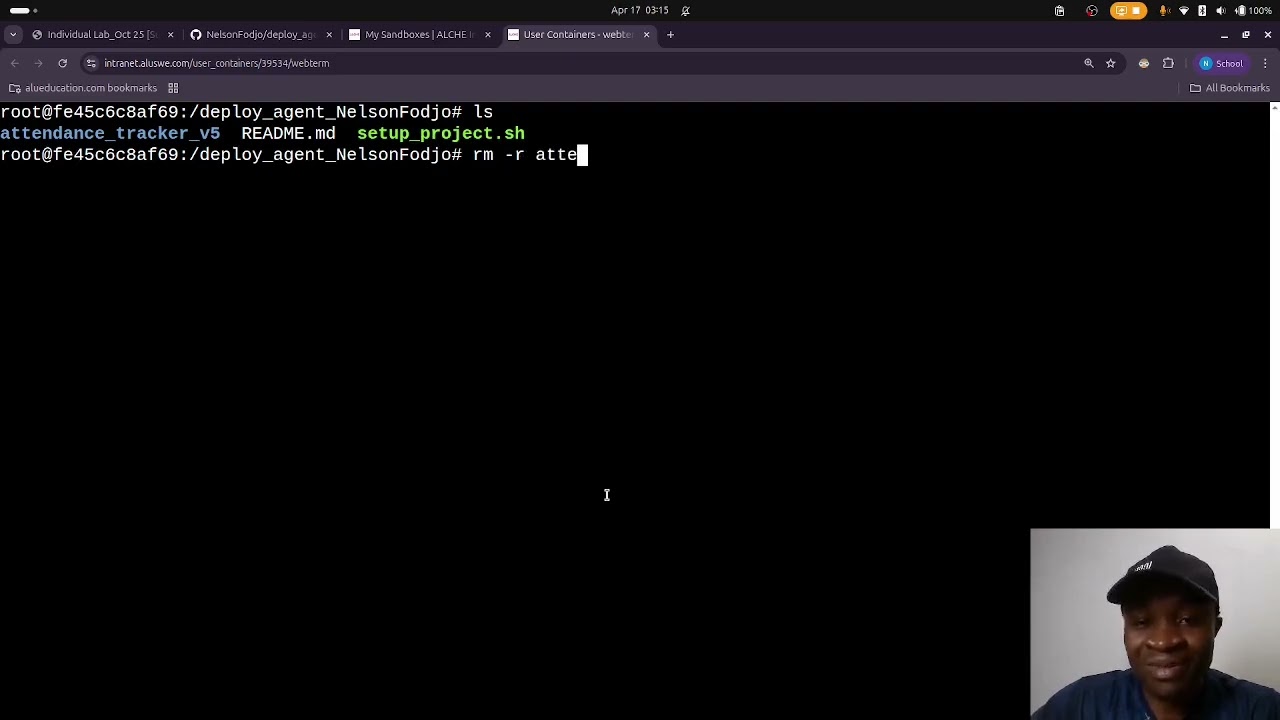The width and height of the screenshot is (1280, 720).
Task: Expand the tab search dropdown
Action: 13,34
